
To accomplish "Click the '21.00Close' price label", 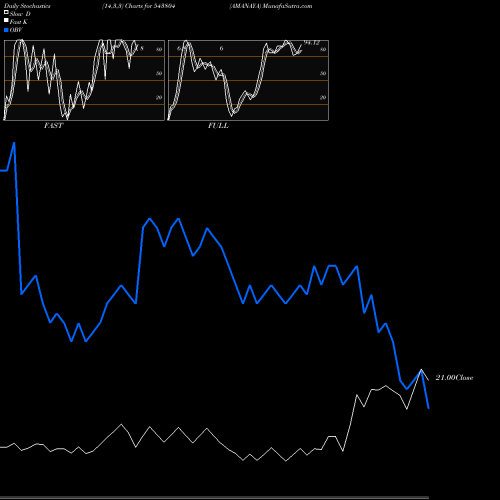I will pos(454,378).
